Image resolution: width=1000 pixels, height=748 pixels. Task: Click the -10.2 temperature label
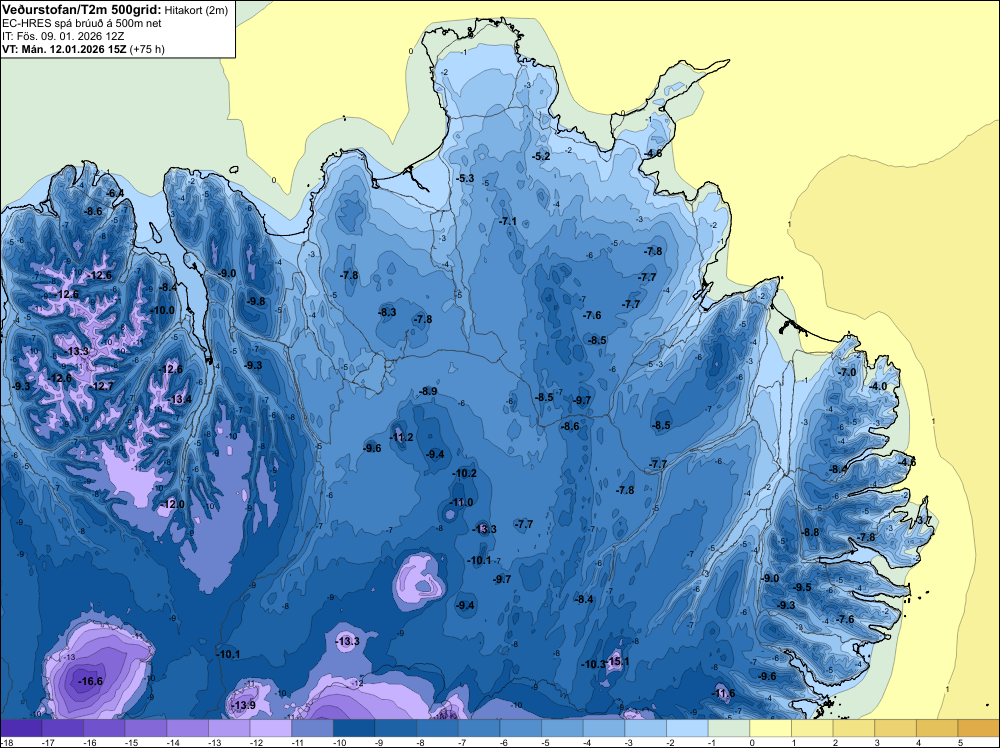465,473
